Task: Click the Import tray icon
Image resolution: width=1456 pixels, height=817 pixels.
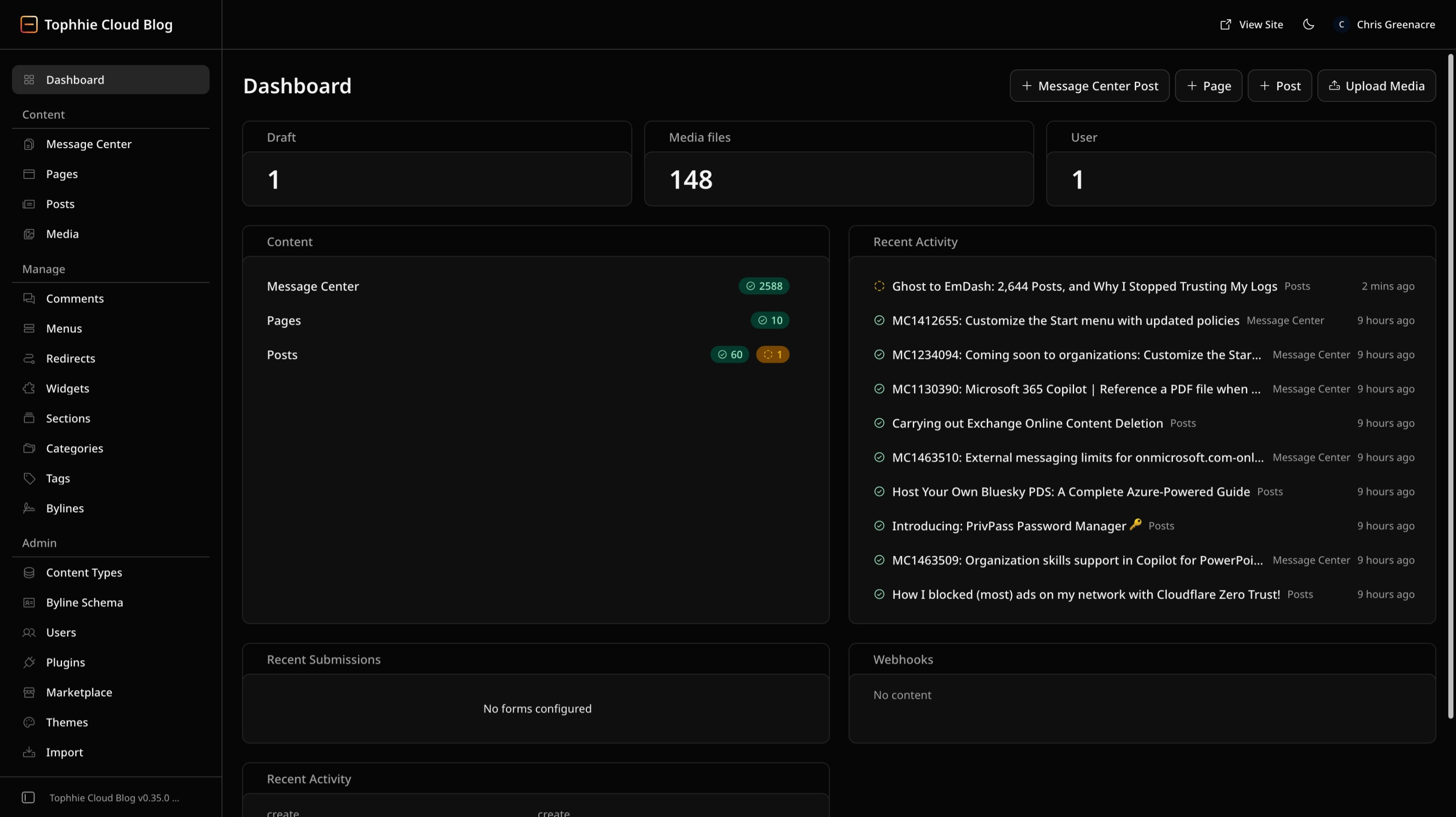Action: tap(29, 752)
